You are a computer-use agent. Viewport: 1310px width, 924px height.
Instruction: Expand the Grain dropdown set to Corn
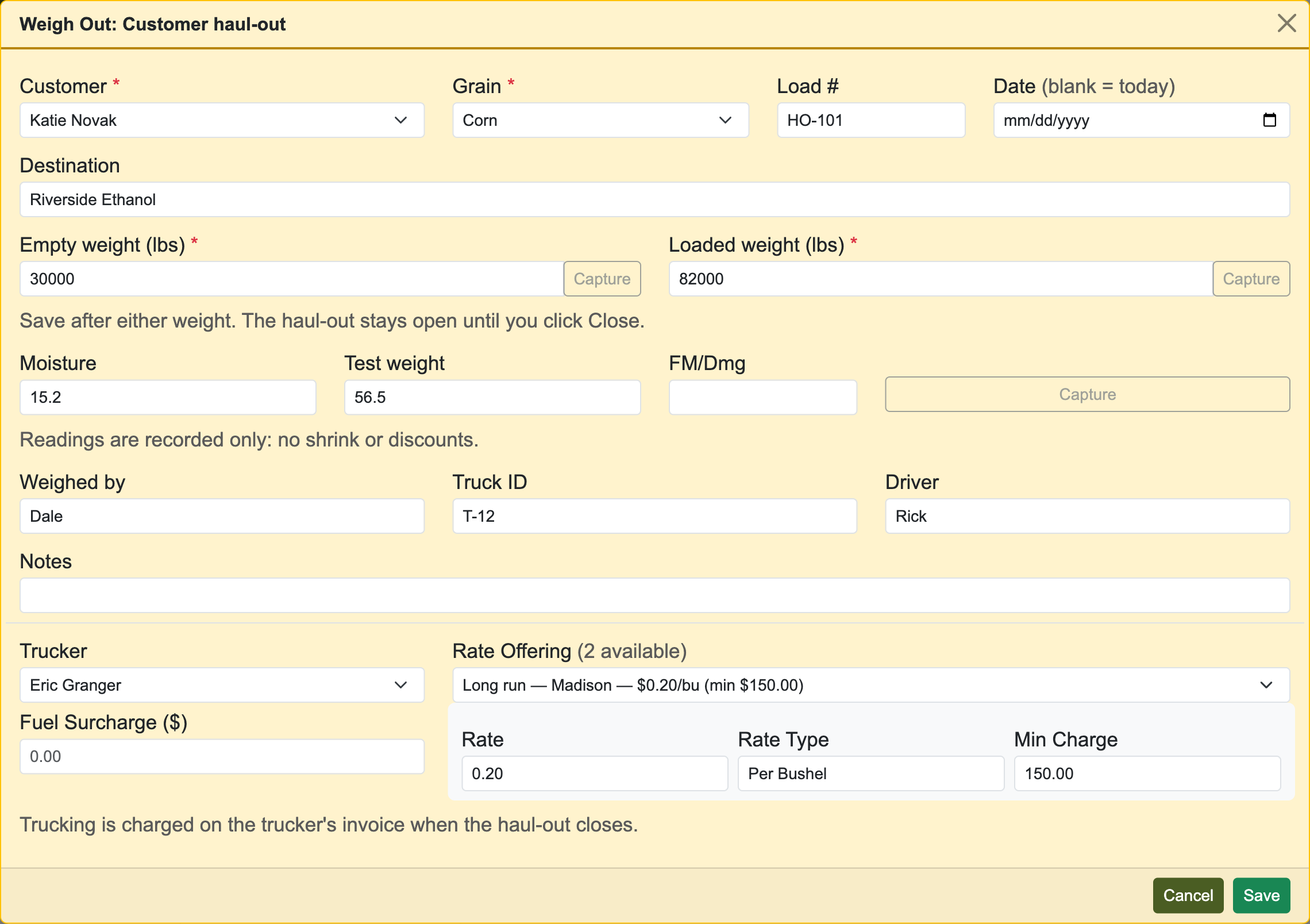[x=600, y=120]
